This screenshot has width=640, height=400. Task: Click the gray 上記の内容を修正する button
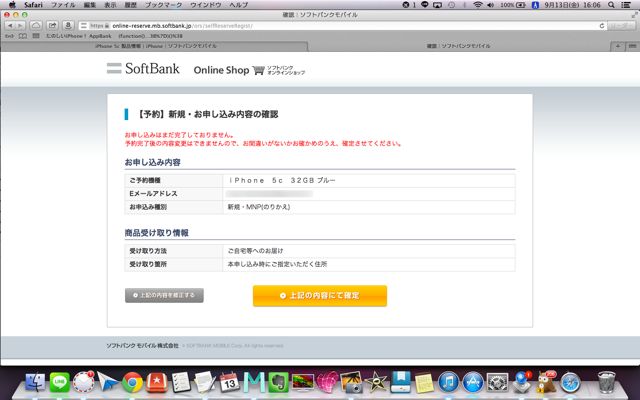coord(164,295)
